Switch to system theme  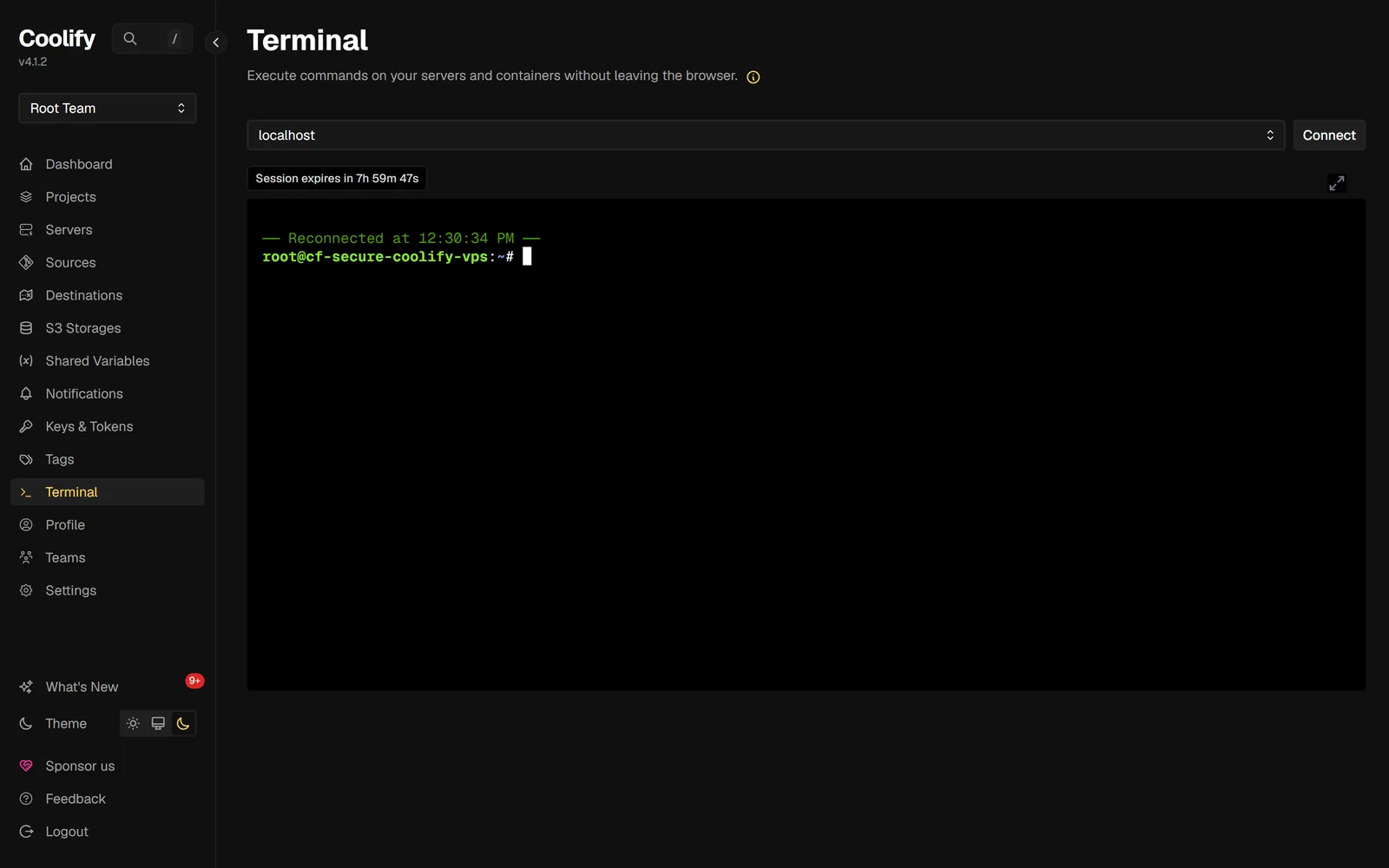(158, 723)
